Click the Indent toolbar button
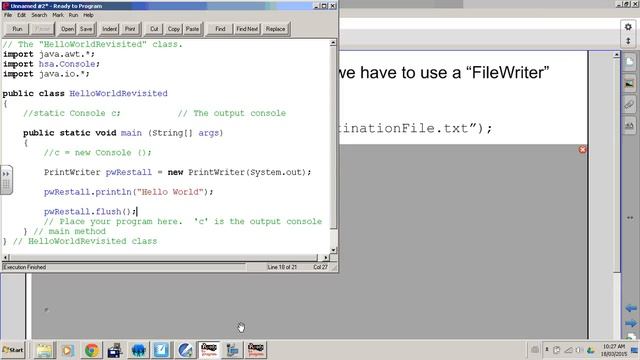The image size is (640, 360). pos(109,29)
